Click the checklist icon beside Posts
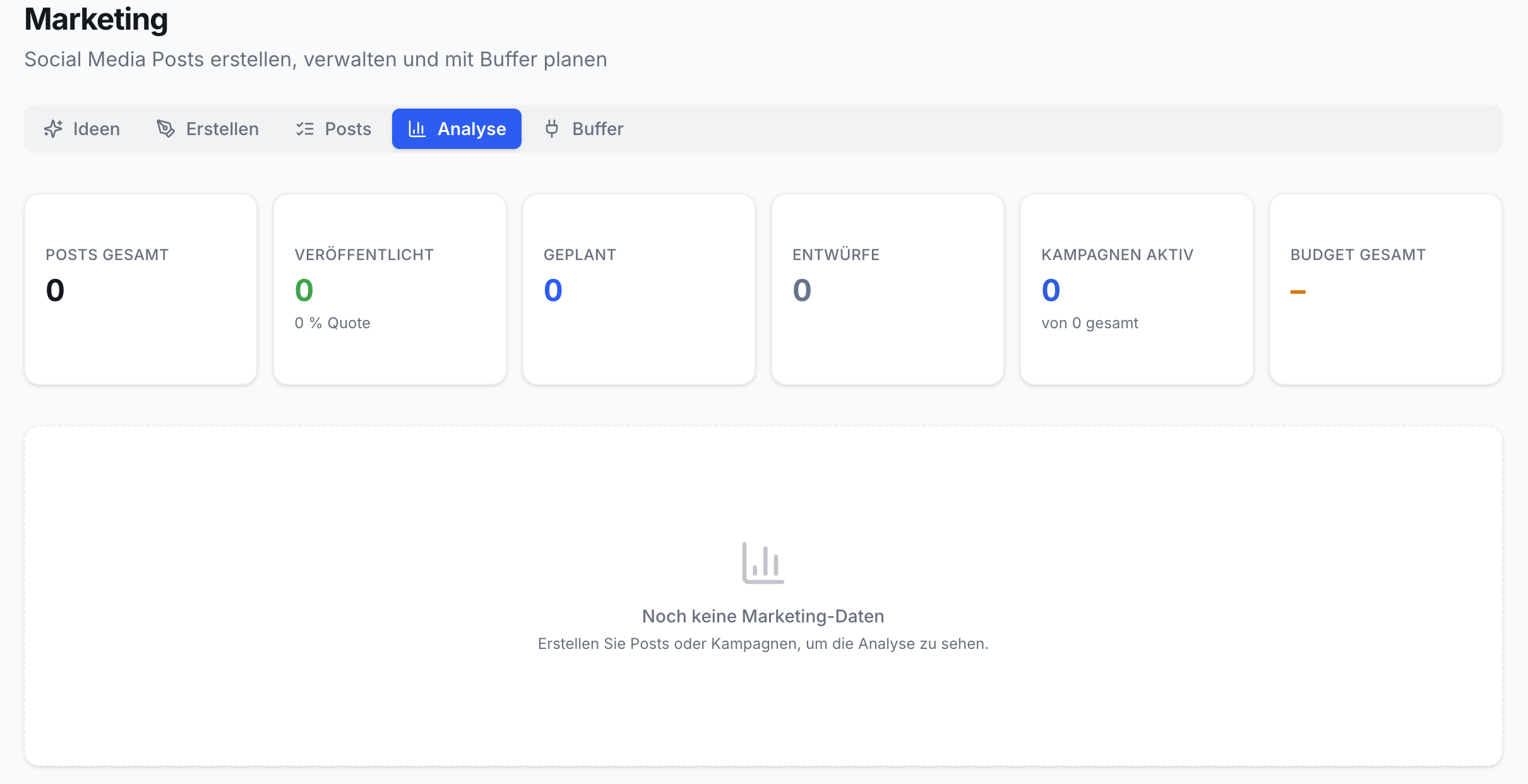This screenshot has height=784, width=1528. point(305,129)
